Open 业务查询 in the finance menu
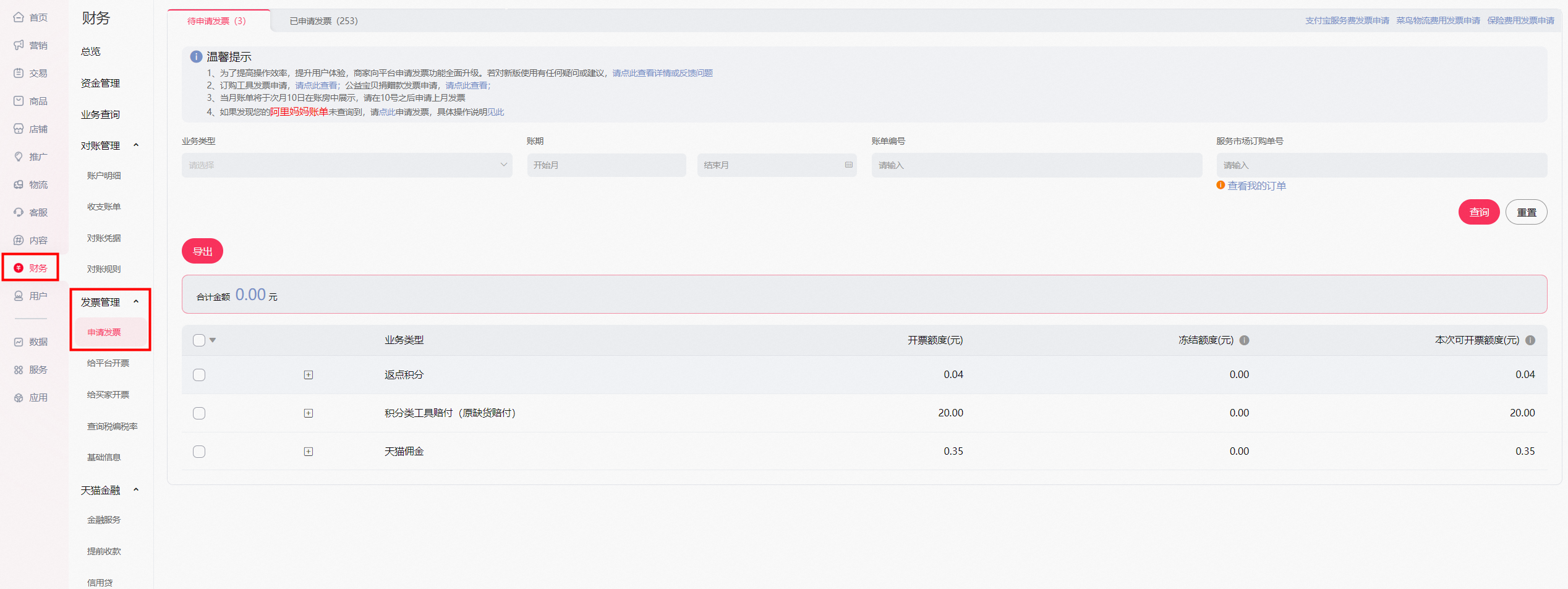The width and height of the screenshot is (1568, 589). pyautogui.click(x=100, y=114)
